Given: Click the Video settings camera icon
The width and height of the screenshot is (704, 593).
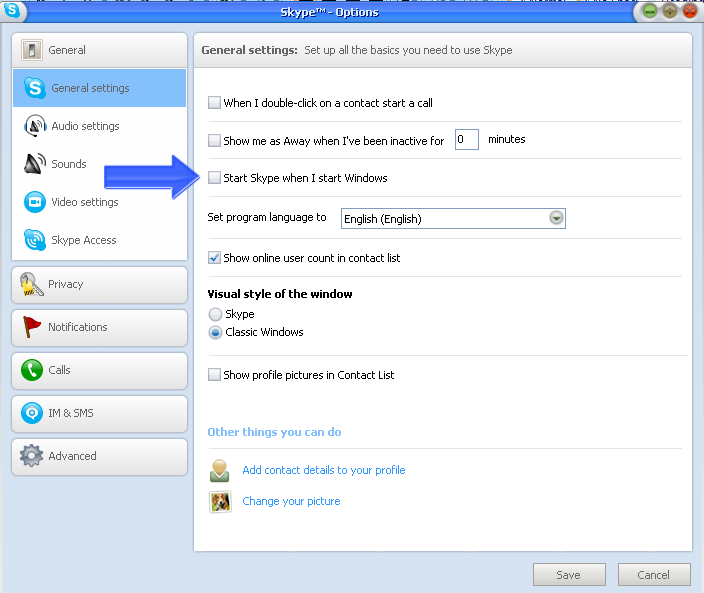Looking at the screenshot, I should 35,202.
